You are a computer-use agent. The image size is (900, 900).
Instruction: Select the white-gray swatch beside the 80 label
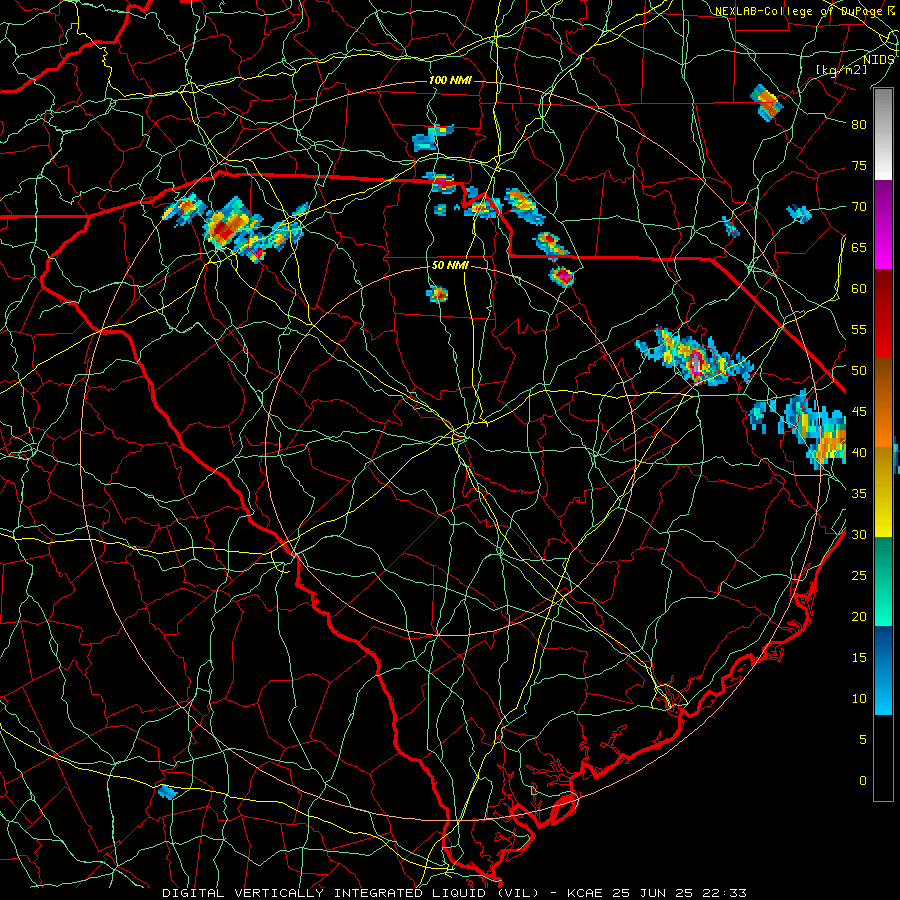tap(883, 134)
